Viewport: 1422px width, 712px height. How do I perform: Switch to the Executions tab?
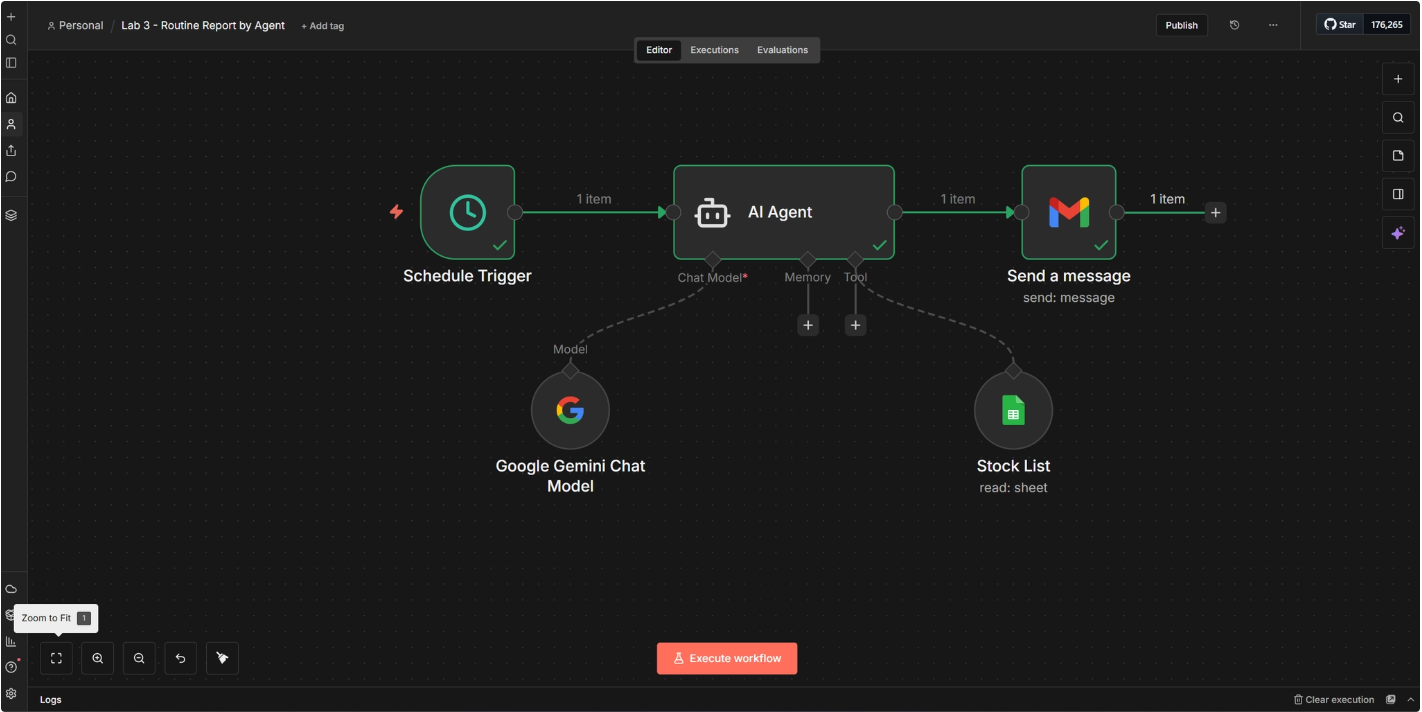[714, 49]
